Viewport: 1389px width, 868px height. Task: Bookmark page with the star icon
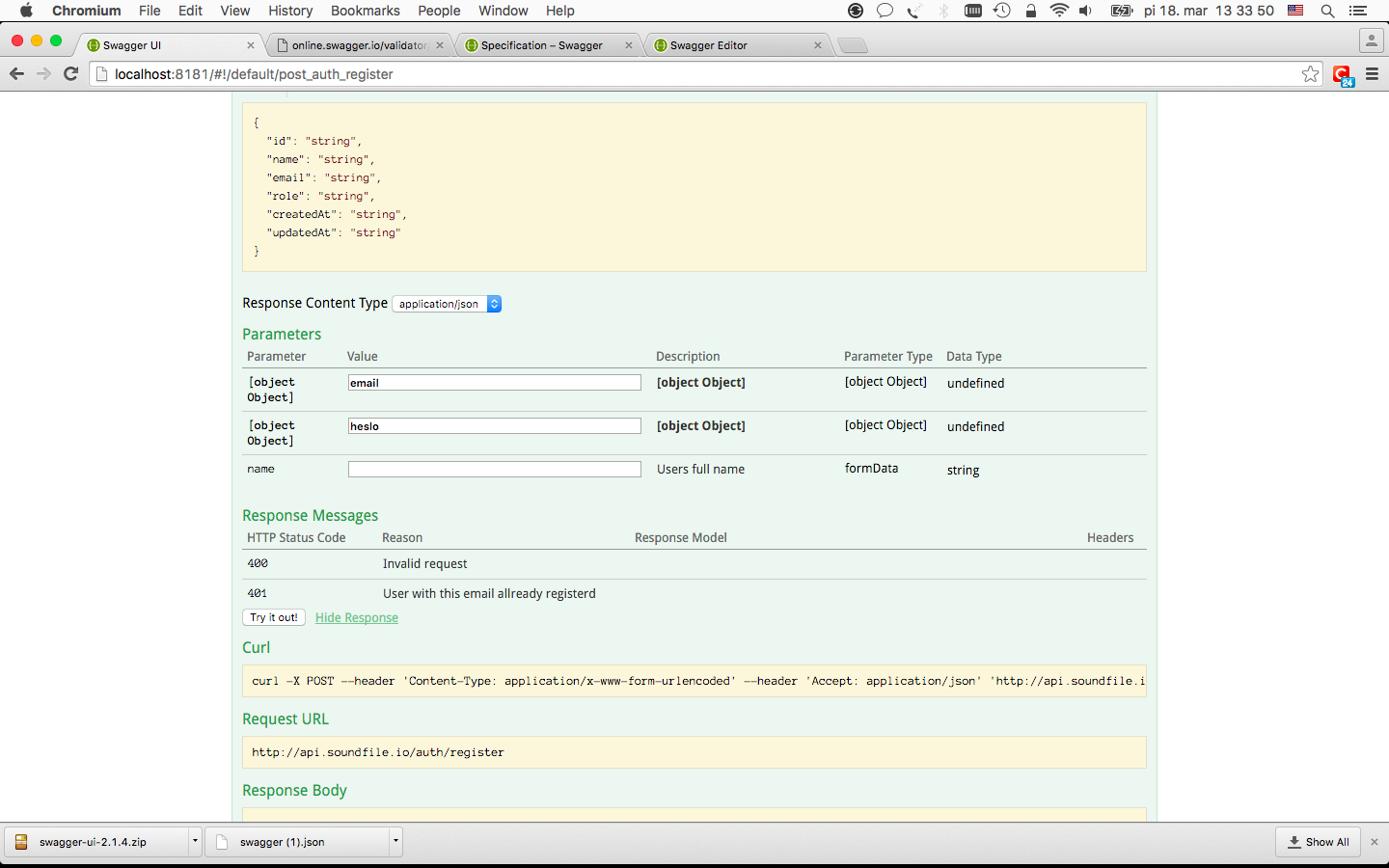1310,74
